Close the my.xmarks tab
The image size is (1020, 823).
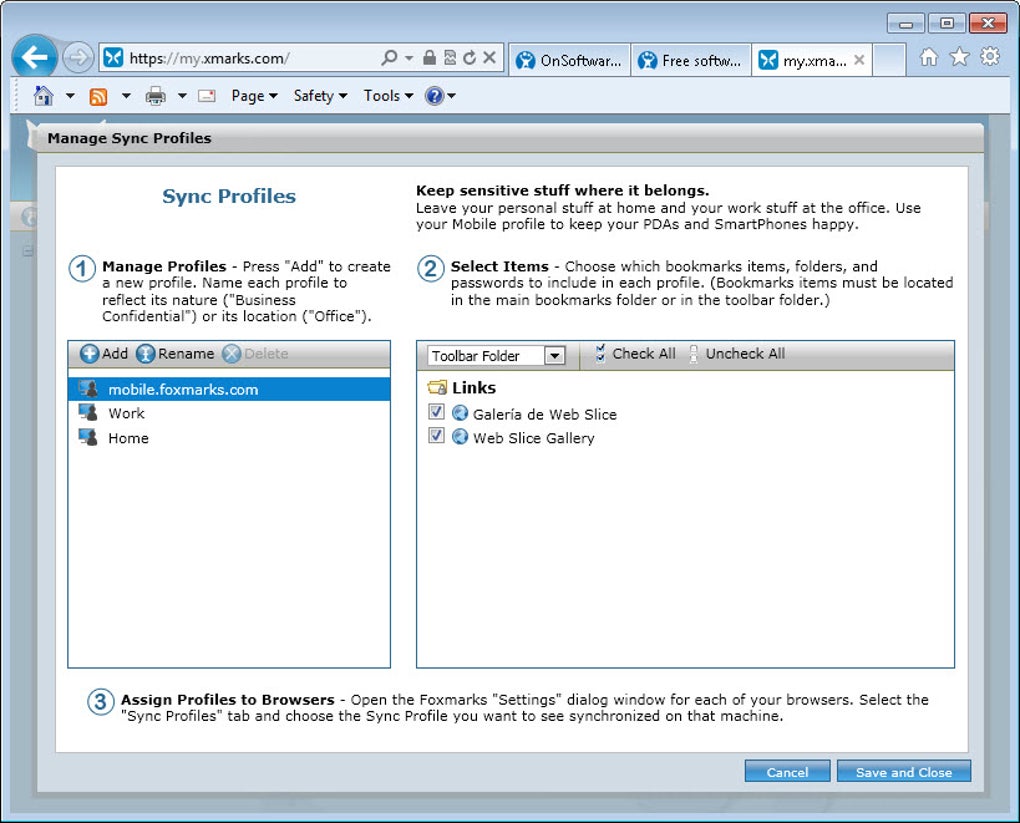(859, 61)
